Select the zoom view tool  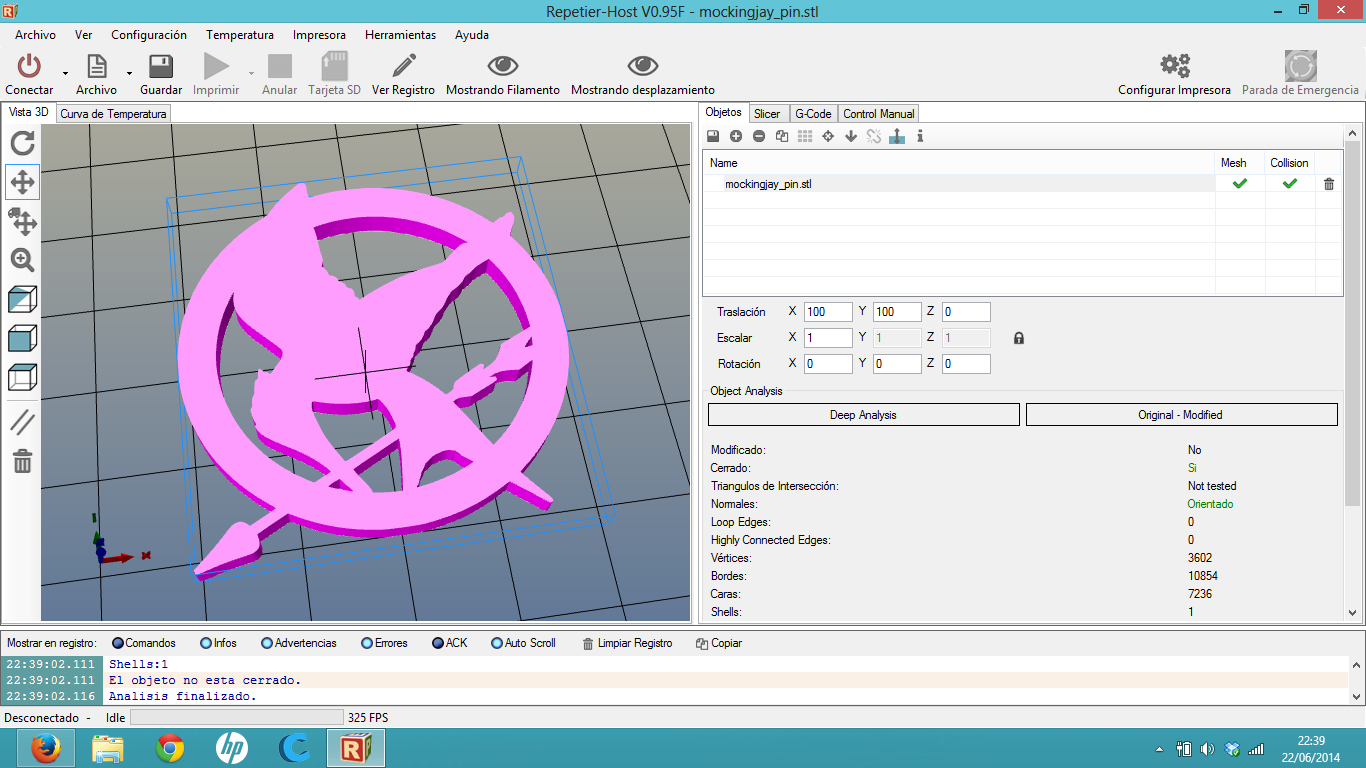coord(22,260)
